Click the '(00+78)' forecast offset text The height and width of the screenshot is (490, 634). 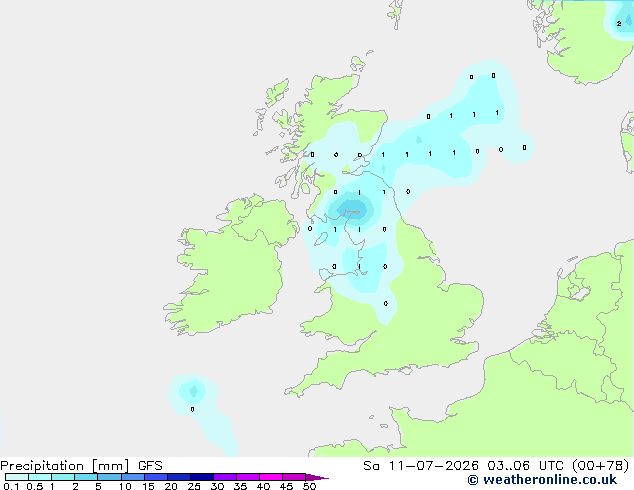coord(601,466)
